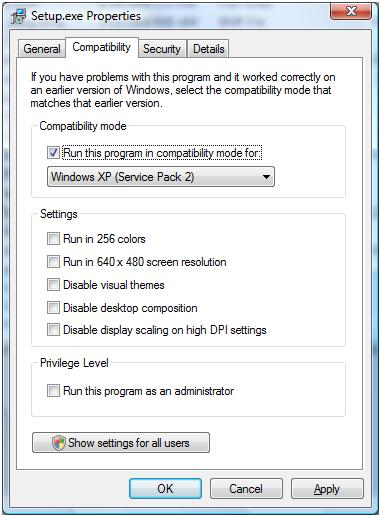Open the Security tab
Viewport: 381px width, 517px height.
[x=162, y=49]
